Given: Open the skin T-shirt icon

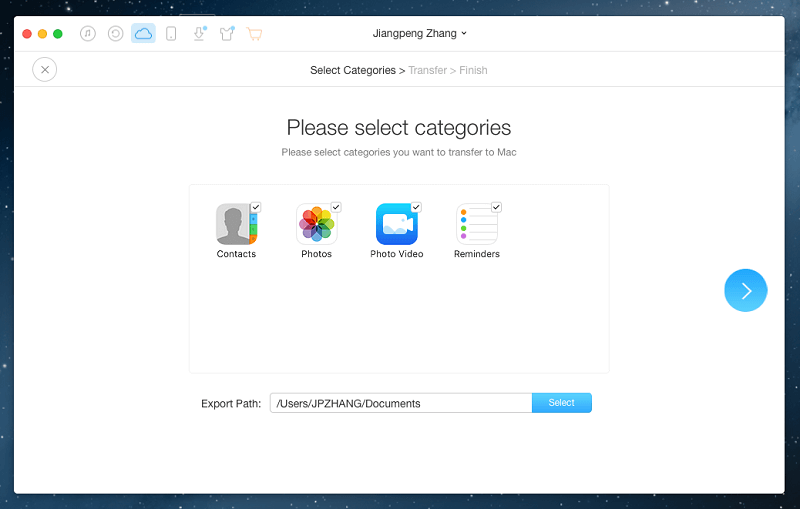Looking at the screenshot, I should (x=227, y=34).
